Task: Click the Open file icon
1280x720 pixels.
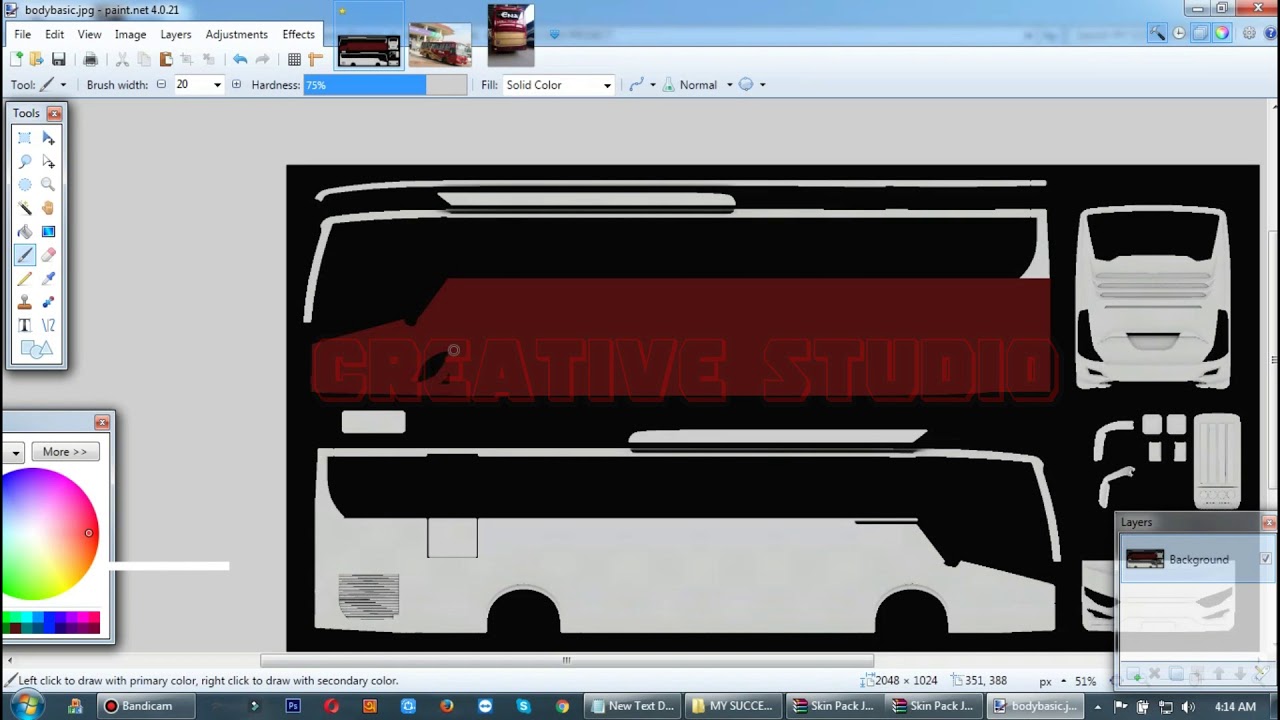Action: pyautogui.click(x=36, y=59)
